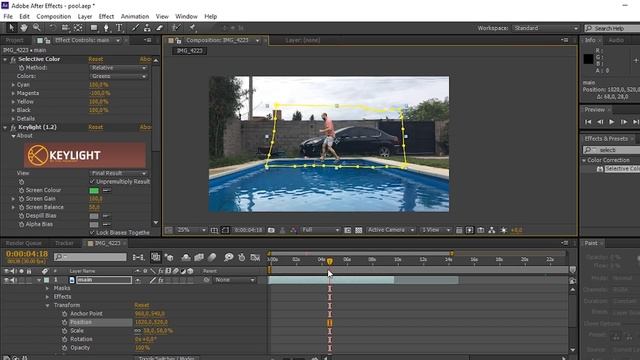Jump to first frame in Preview

coord(588,122)
